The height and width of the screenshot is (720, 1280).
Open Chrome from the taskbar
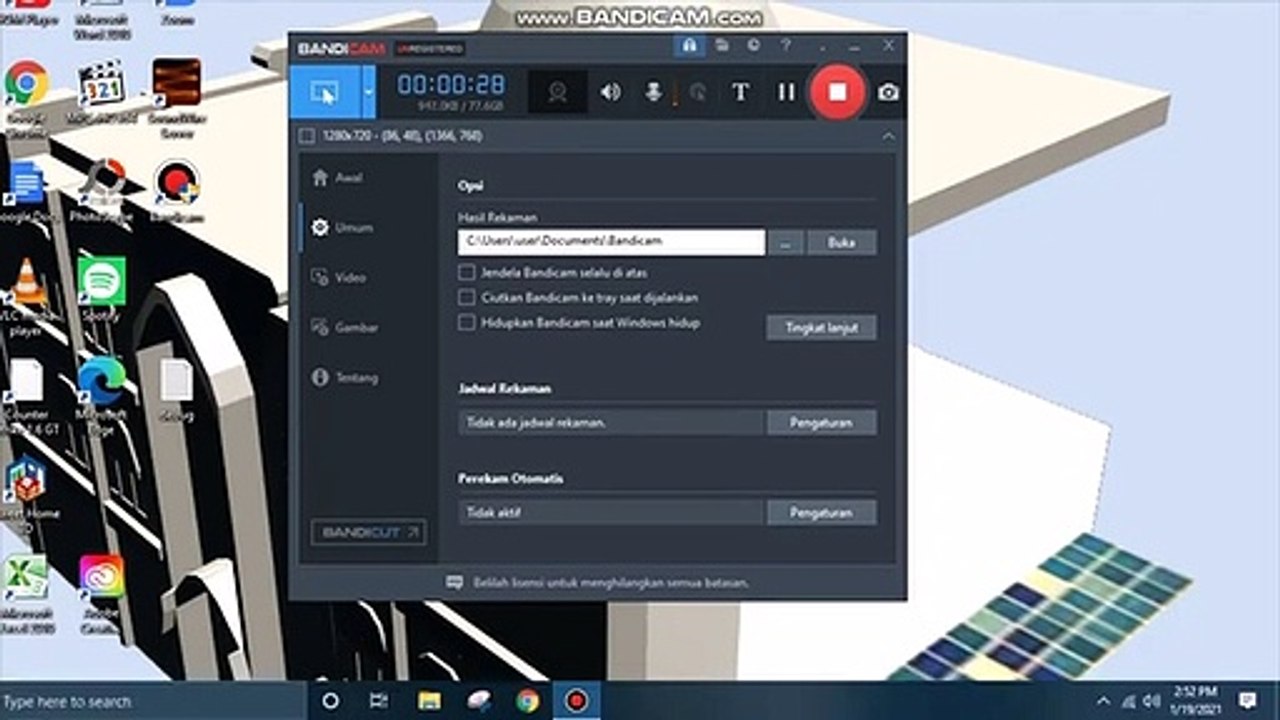(528, 701)
